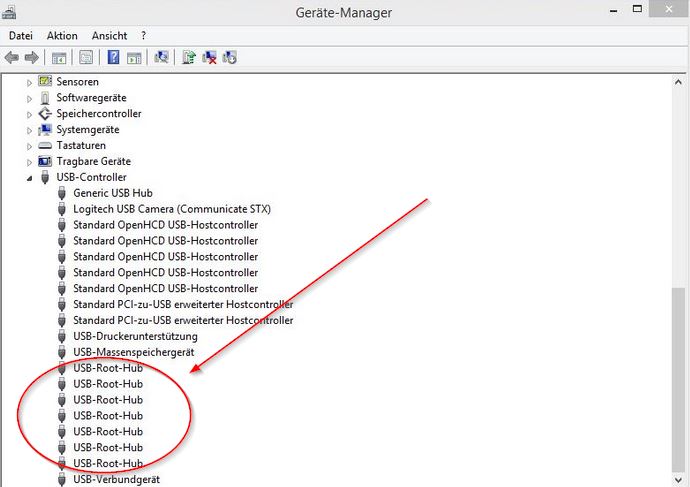690x487 pixels.
Task: Open the Ansicht menu
Action: (109, 36)
